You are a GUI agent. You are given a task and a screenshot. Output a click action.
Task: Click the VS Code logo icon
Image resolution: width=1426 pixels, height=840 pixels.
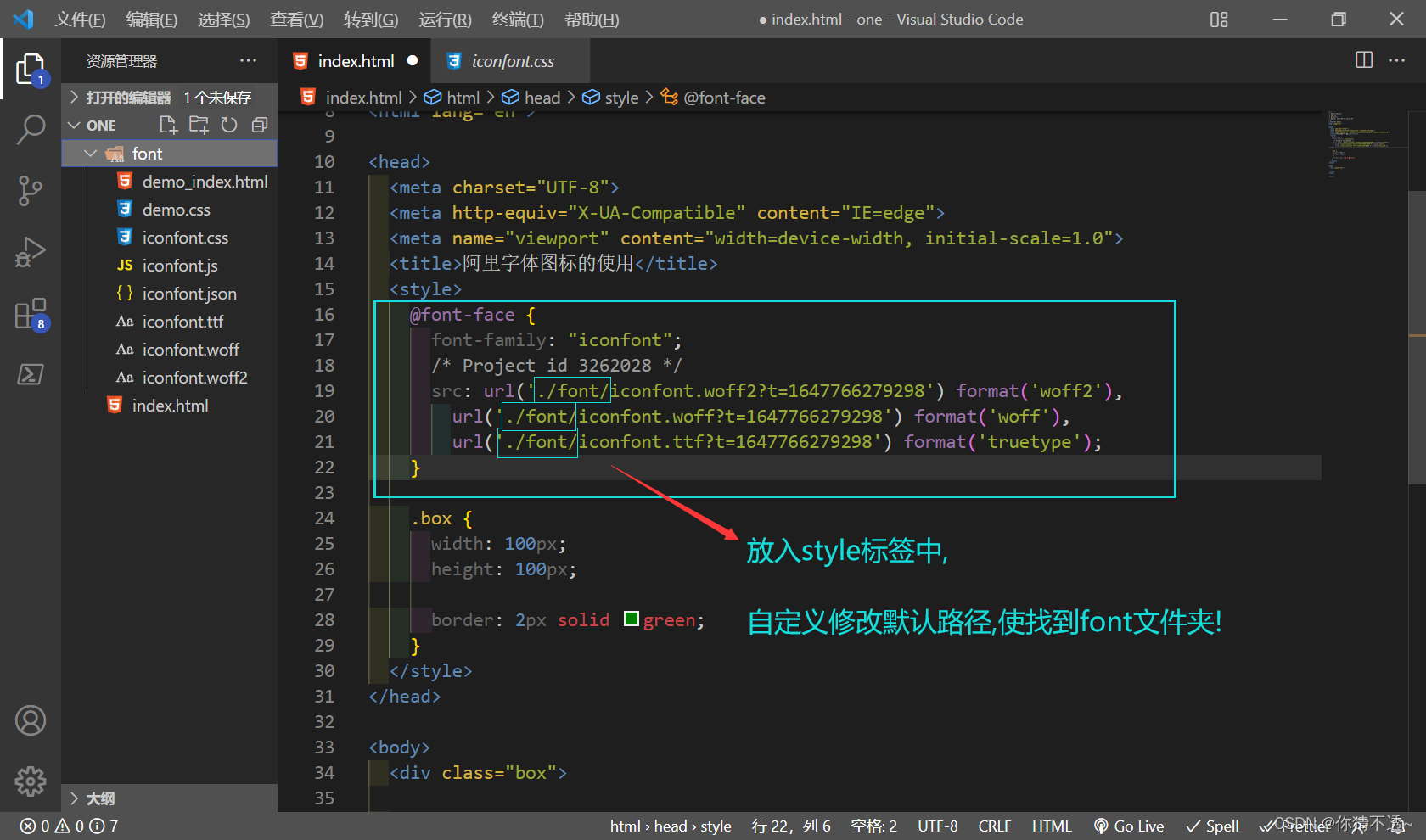23,19
